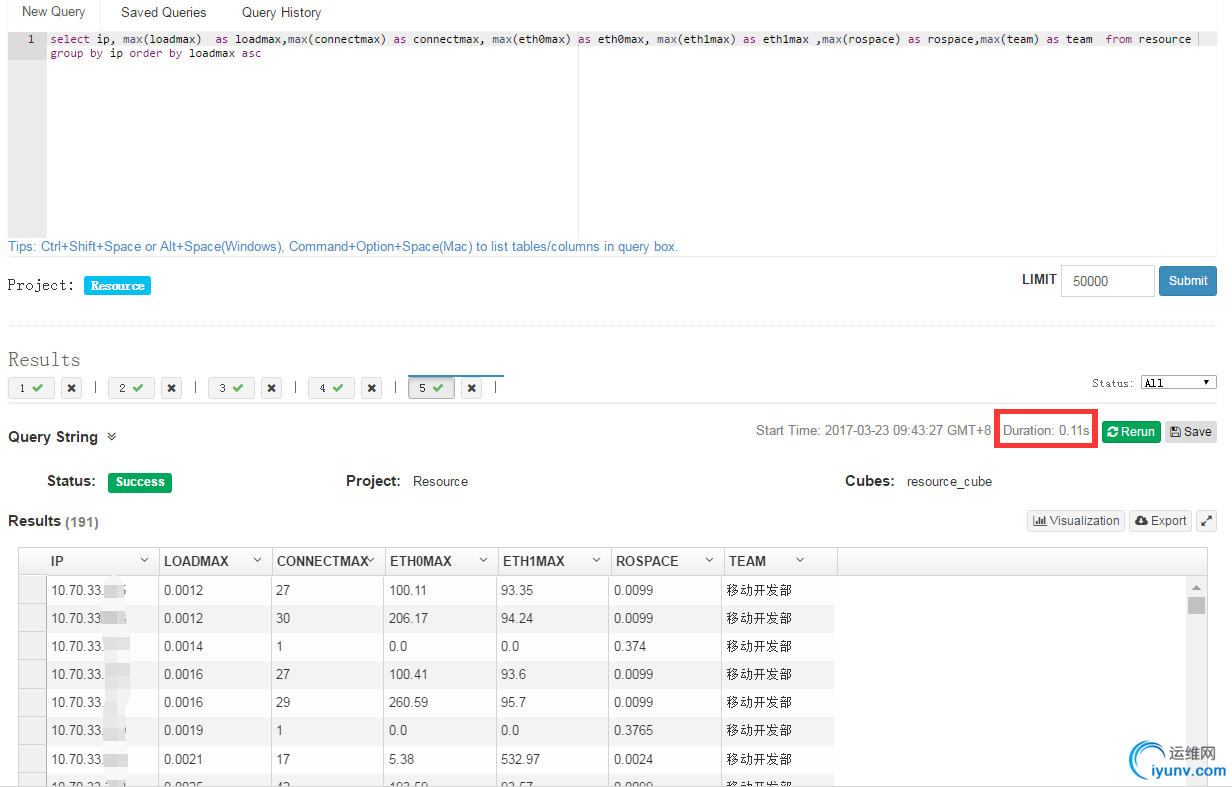Save the query
This screenshot has width=1232, height=787.
tap(1190, 432)
